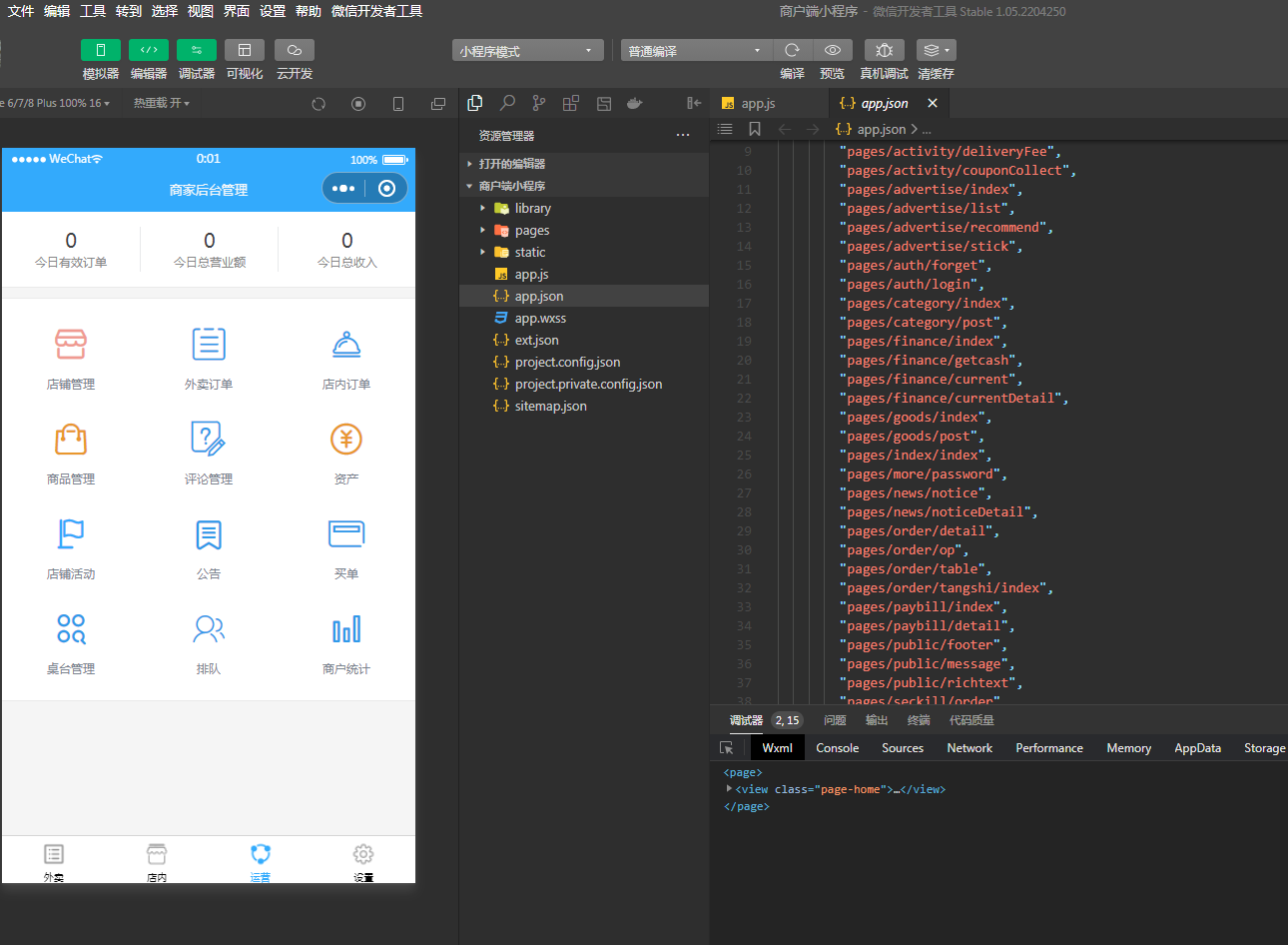1288x945 pixels.
Task: Click the 编译 compile refresh icon
Action: [x=792, y=50]
